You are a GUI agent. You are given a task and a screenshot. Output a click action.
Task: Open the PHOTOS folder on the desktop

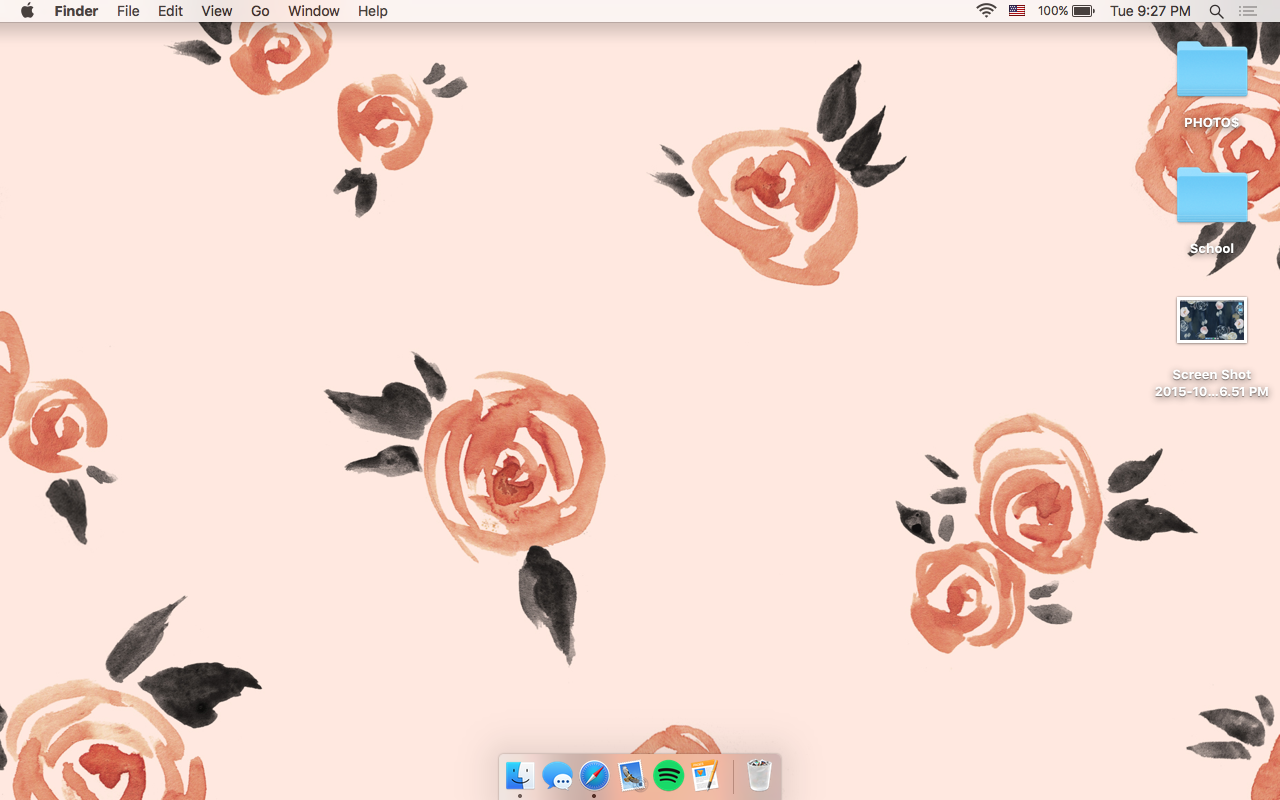tap(1211, 70)
